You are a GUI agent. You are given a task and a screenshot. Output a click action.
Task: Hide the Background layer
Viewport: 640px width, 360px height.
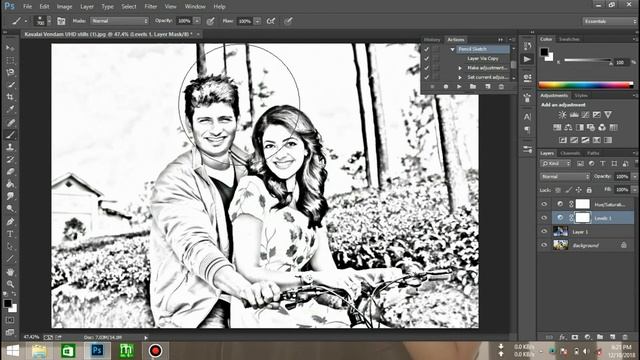pos(544,245)
